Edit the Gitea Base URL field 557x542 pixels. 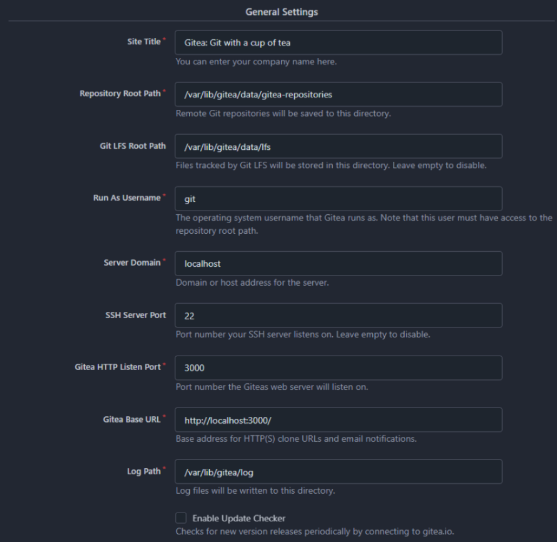click(339, 419)
